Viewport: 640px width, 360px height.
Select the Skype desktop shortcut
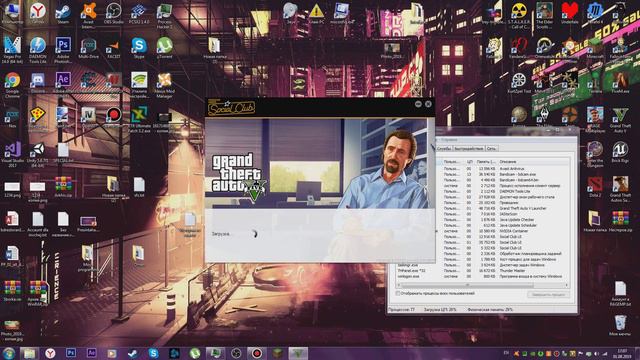139,48
